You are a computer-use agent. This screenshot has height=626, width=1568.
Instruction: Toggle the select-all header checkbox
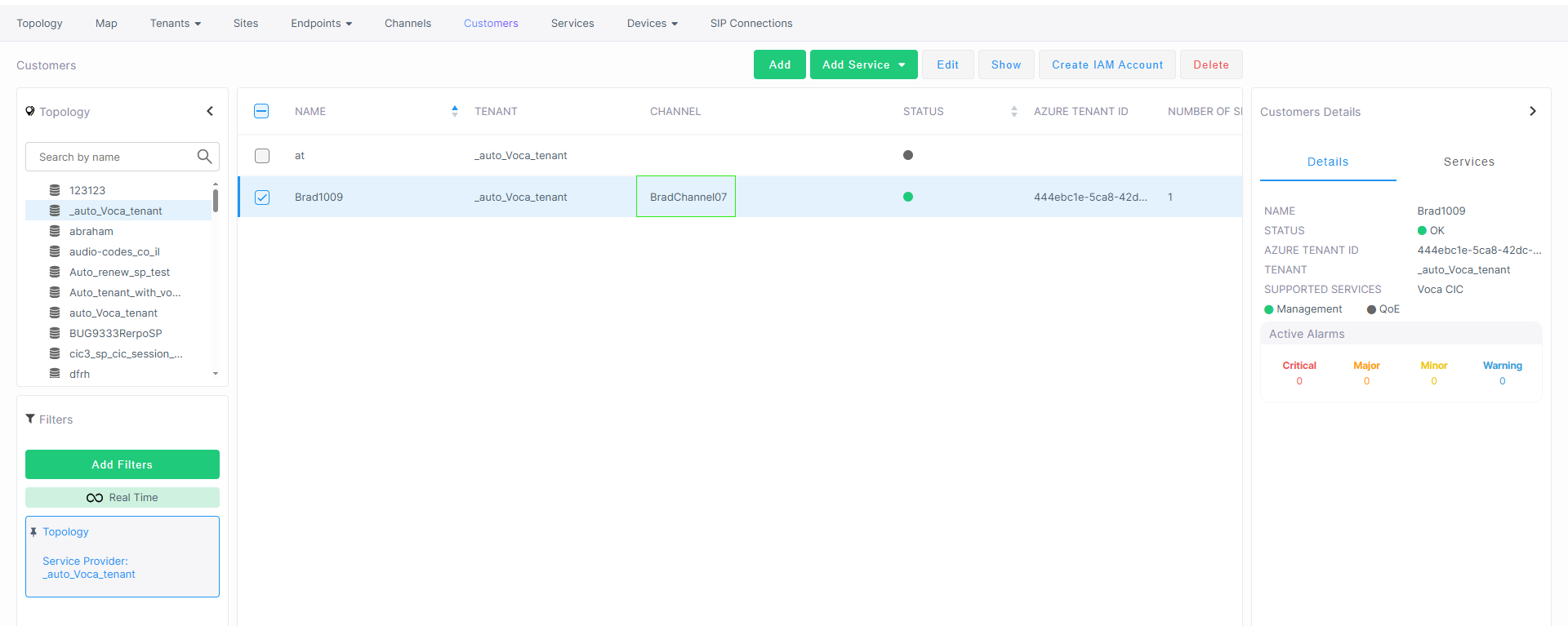coord(261,111)
